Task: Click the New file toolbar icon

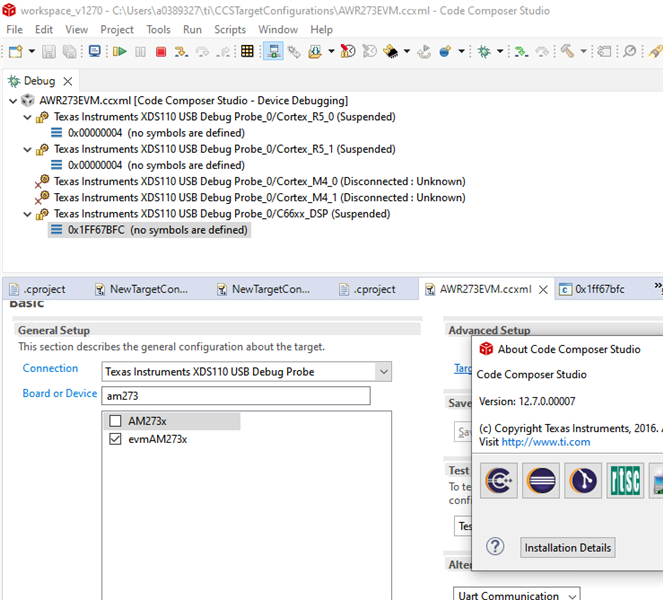Action: pos(16,52)
